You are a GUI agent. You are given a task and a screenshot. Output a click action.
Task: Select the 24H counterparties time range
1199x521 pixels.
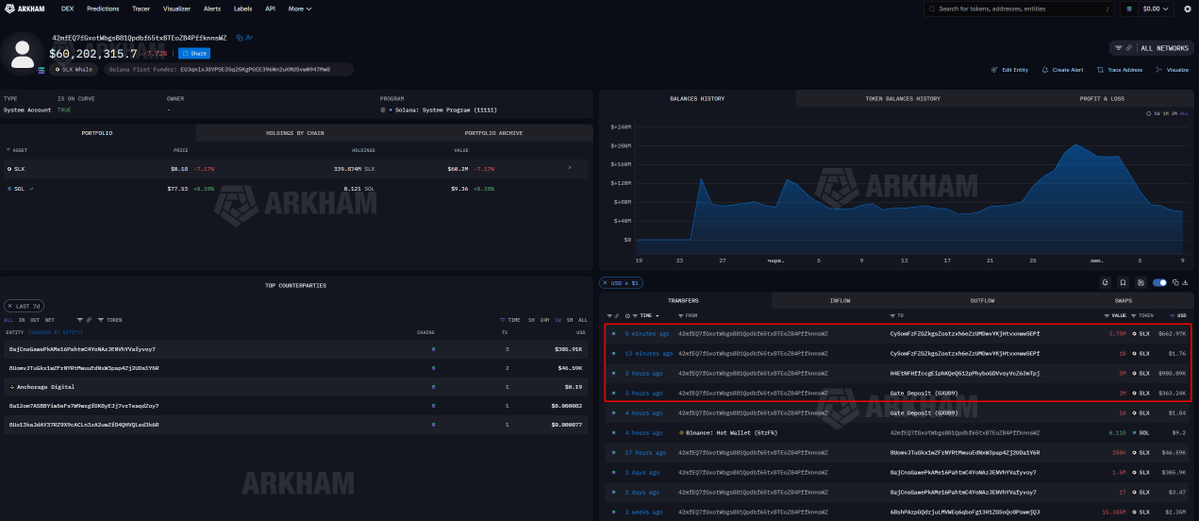point(546,320)
